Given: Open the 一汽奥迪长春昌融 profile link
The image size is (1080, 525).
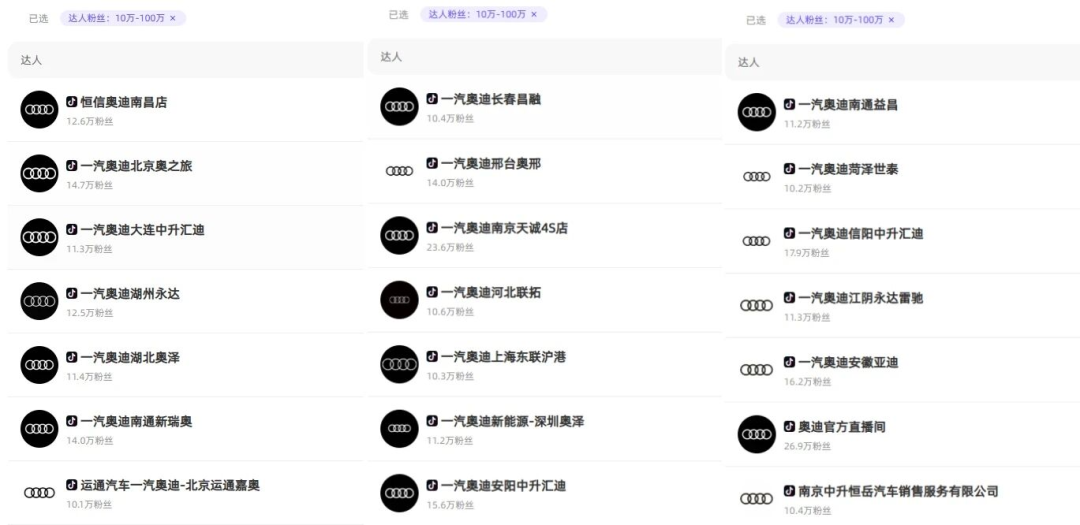Looking at the screenshot, I should coord(490,99).
